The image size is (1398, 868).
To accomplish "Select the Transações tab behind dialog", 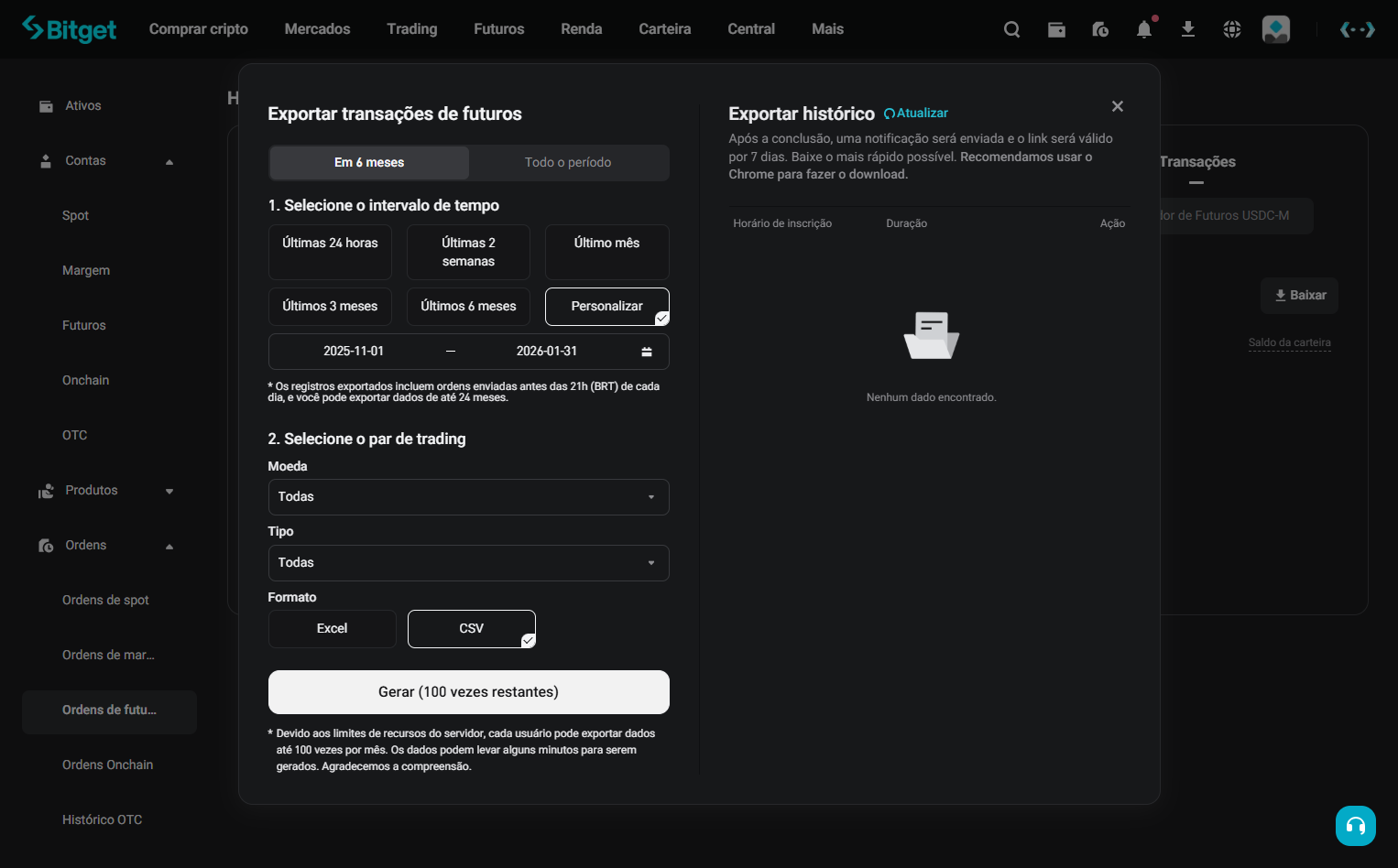I will 1197,162.
